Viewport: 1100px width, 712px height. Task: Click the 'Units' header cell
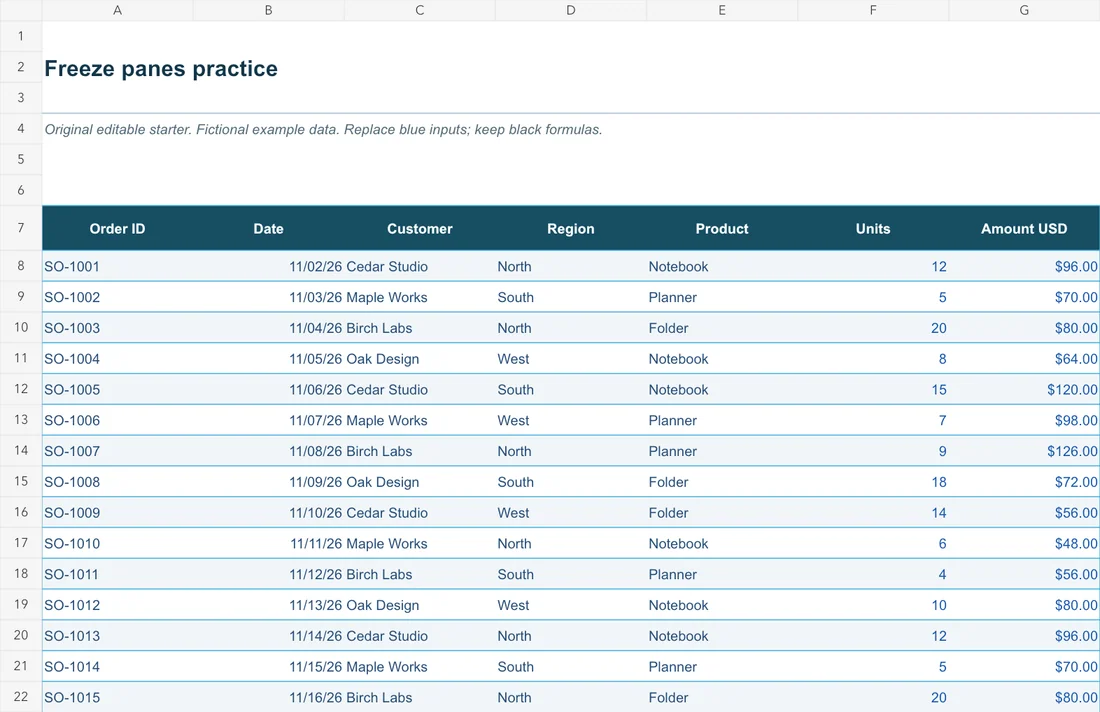coord(873,229)
